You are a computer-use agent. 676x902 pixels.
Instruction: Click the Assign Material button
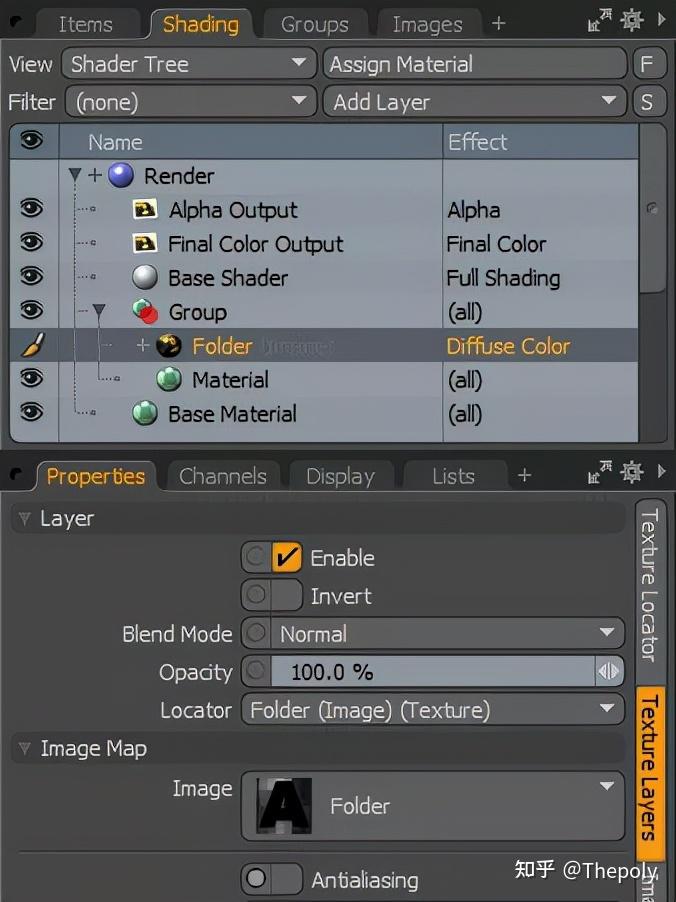[x=474, y=64]
